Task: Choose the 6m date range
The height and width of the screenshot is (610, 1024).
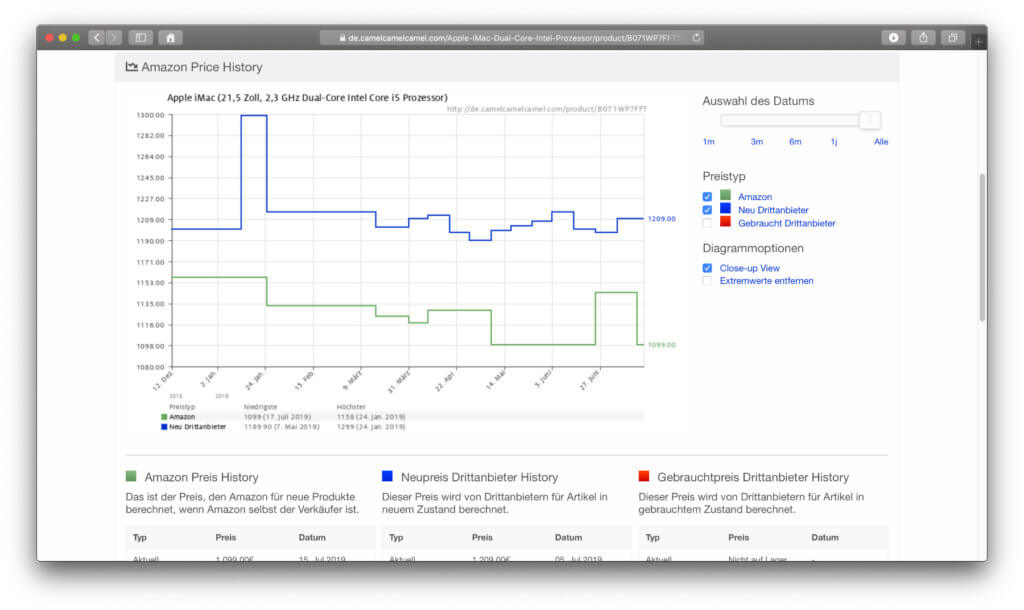Action: [795, 142]
